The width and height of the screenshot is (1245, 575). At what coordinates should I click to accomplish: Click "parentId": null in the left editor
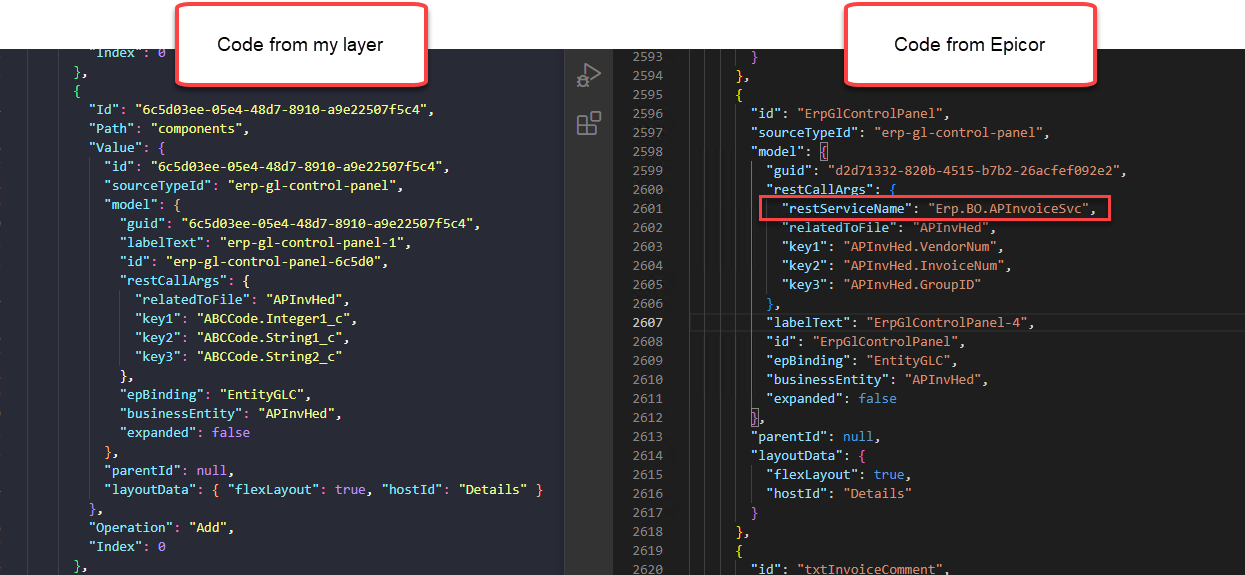[x=168, y=471]
